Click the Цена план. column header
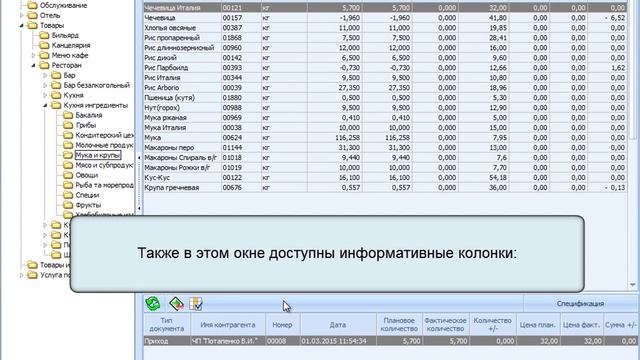The image size is (640, 360). [538, 324]
